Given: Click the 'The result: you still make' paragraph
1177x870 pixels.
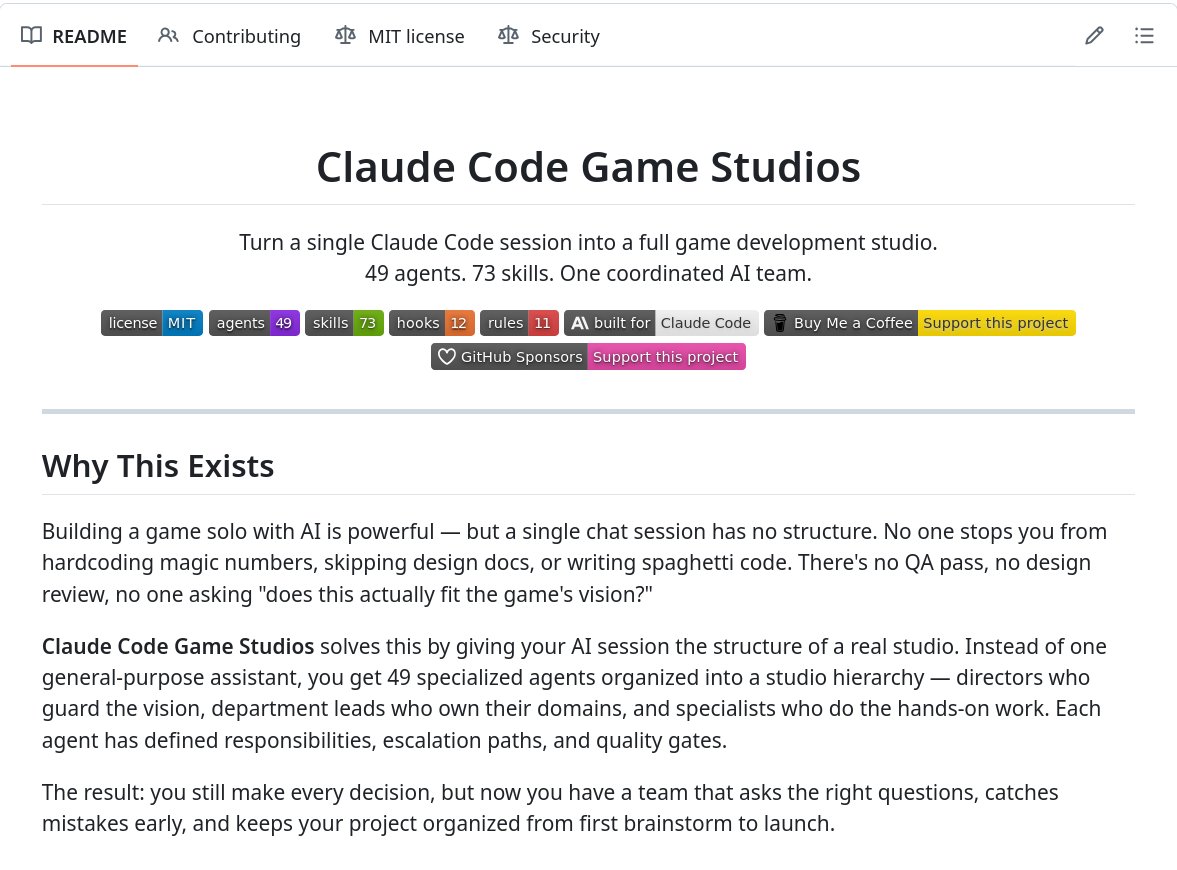Looking at the screenshot, I should (550, 808).
